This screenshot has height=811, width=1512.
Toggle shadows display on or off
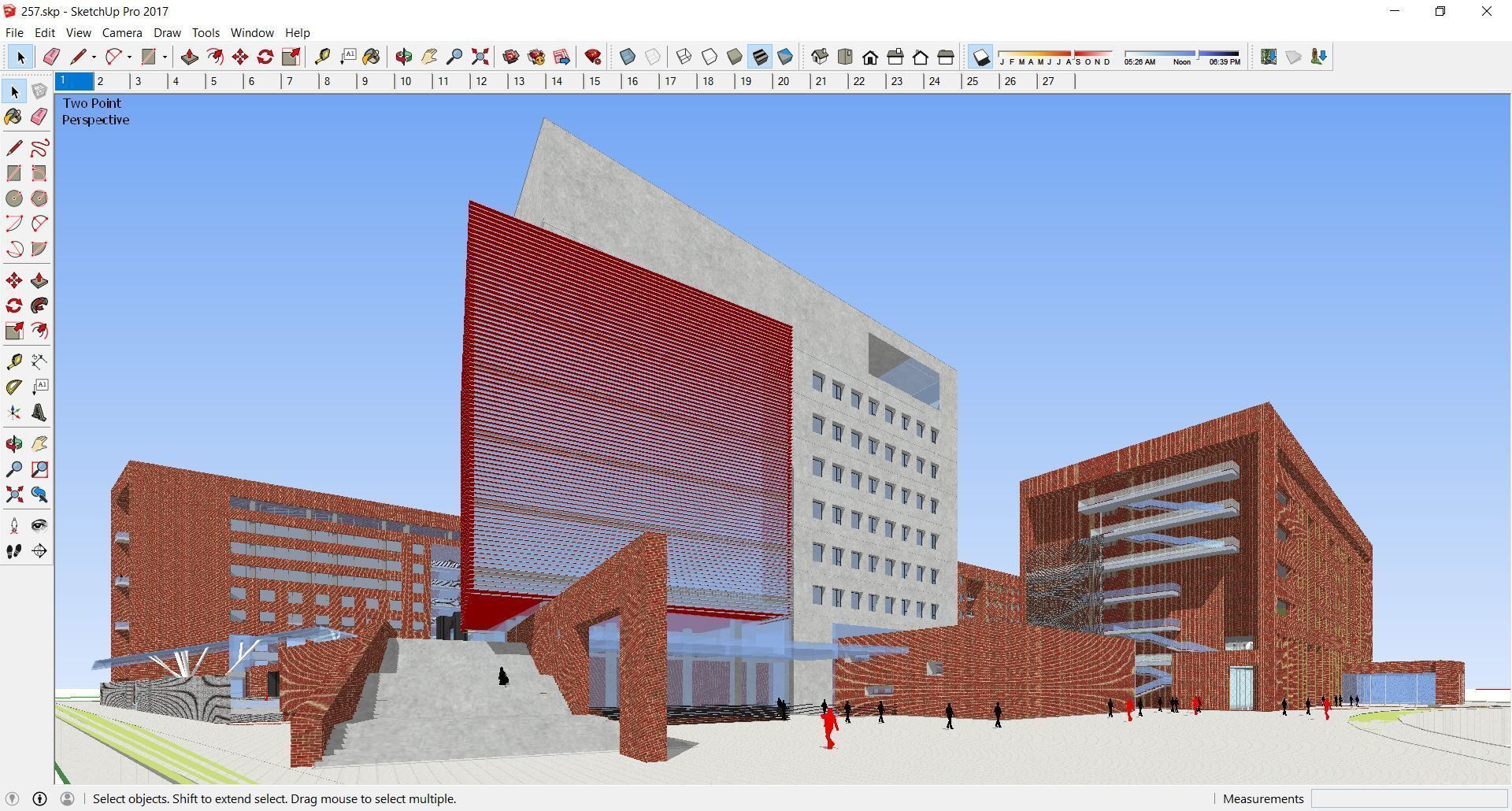point(980,57)
